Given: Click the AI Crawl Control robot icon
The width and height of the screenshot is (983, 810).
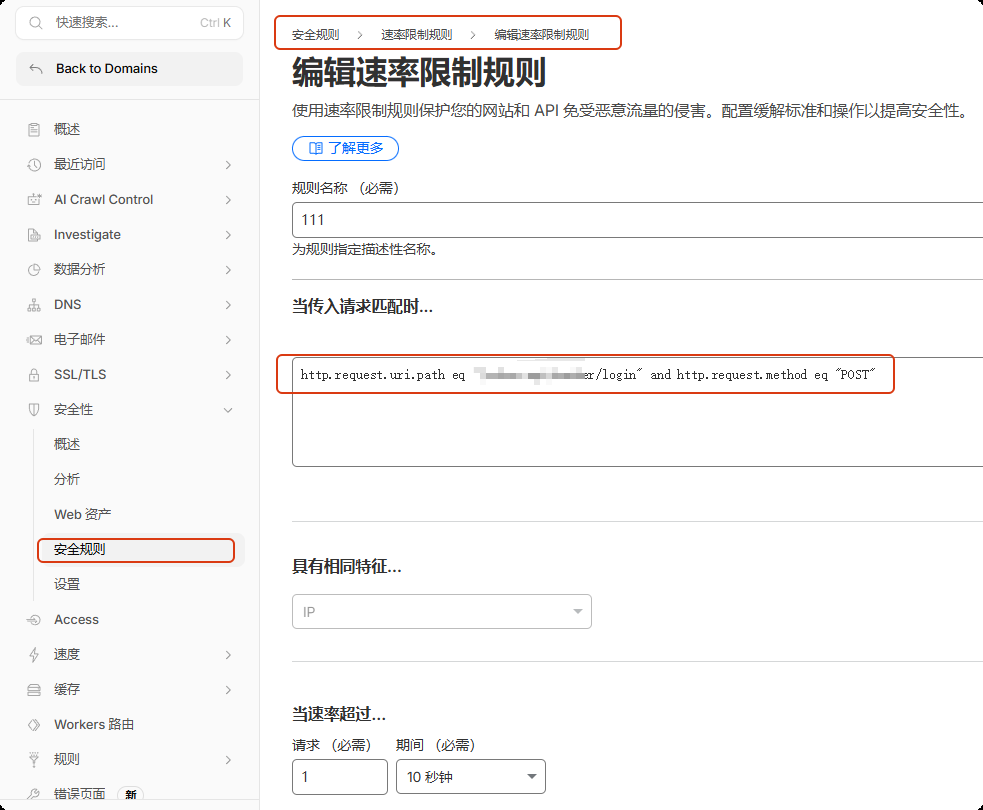Looking at the screenshot, I should coord(34,200).
